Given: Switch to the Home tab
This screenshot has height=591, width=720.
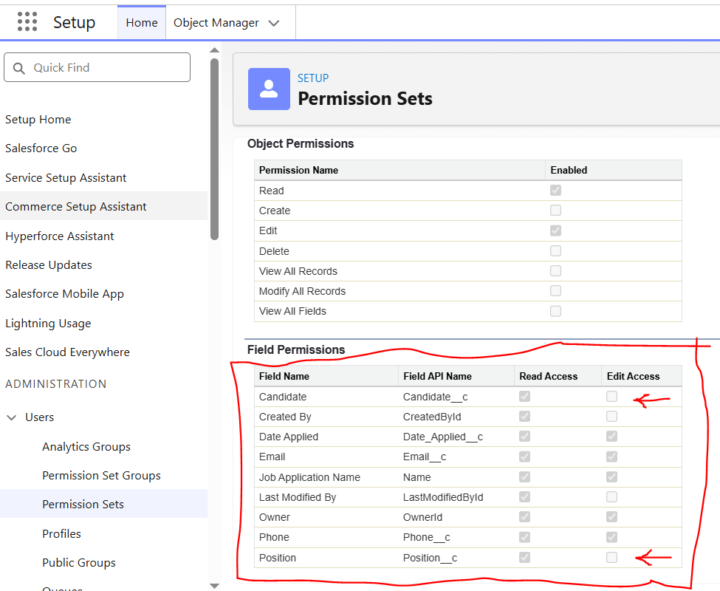Looking at the screenshot, I should tap(141, 23).
